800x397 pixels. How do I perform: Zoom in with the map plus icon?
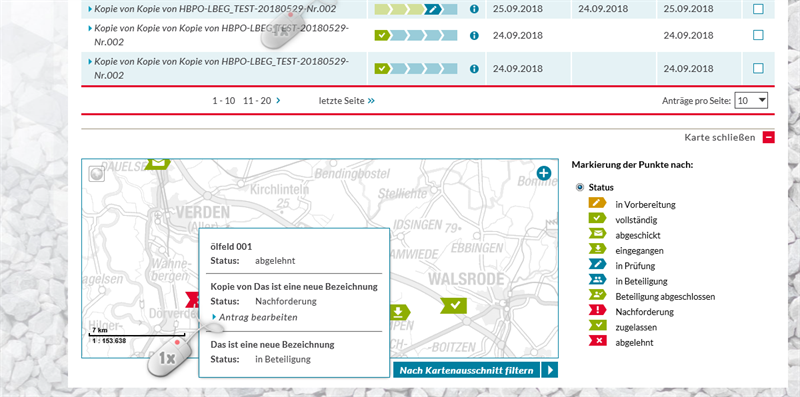point(544,173)
